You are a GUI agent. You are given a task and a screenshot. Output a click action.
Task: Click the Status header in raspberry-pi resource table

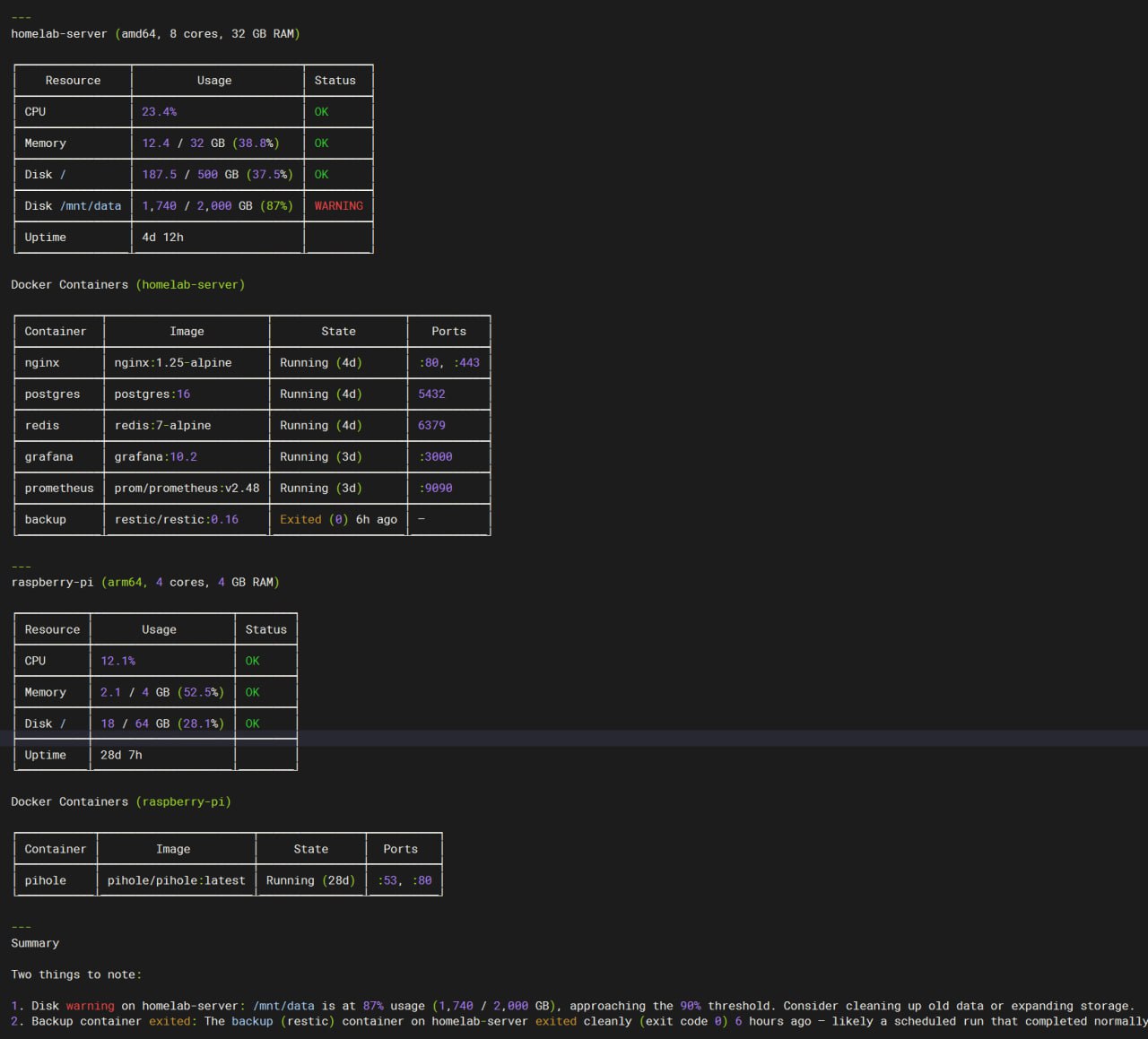(266, 630)
